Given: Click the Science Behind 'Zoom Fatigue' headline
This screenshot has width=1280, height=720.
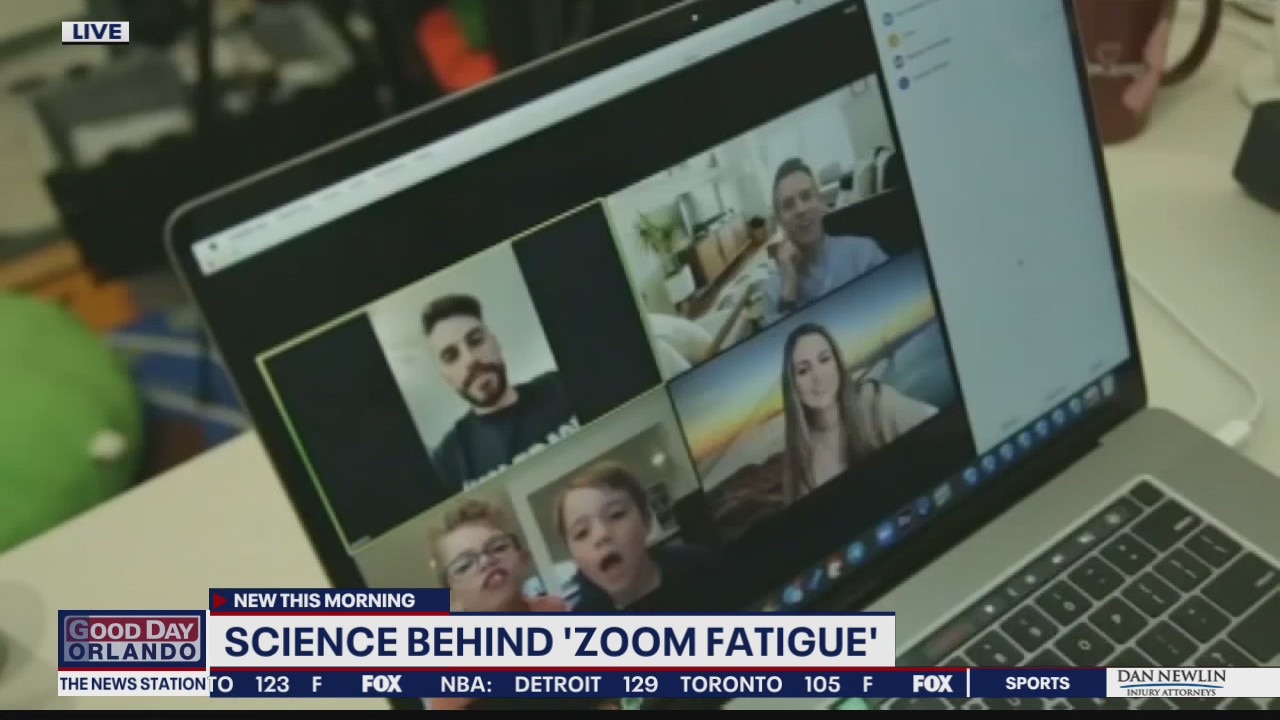Looking at the screenshot, I should (x=550, y=642).
